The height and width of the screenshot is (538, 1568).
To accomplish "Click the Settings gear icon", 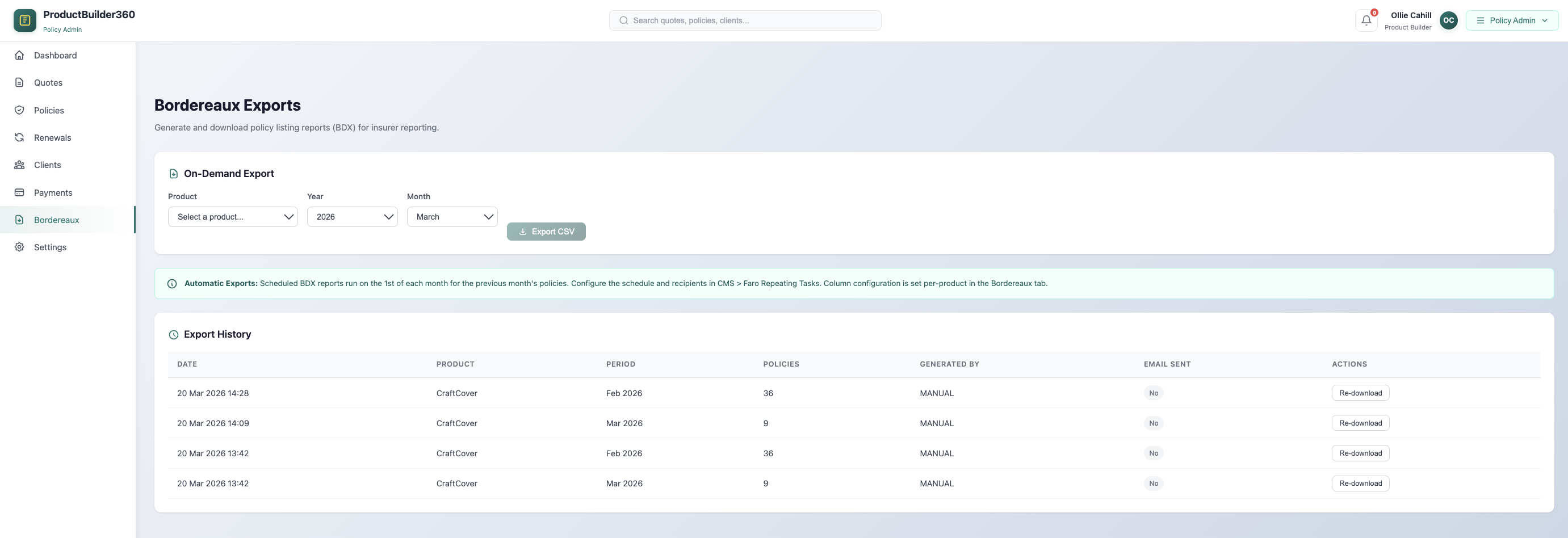I will [19, 247].
